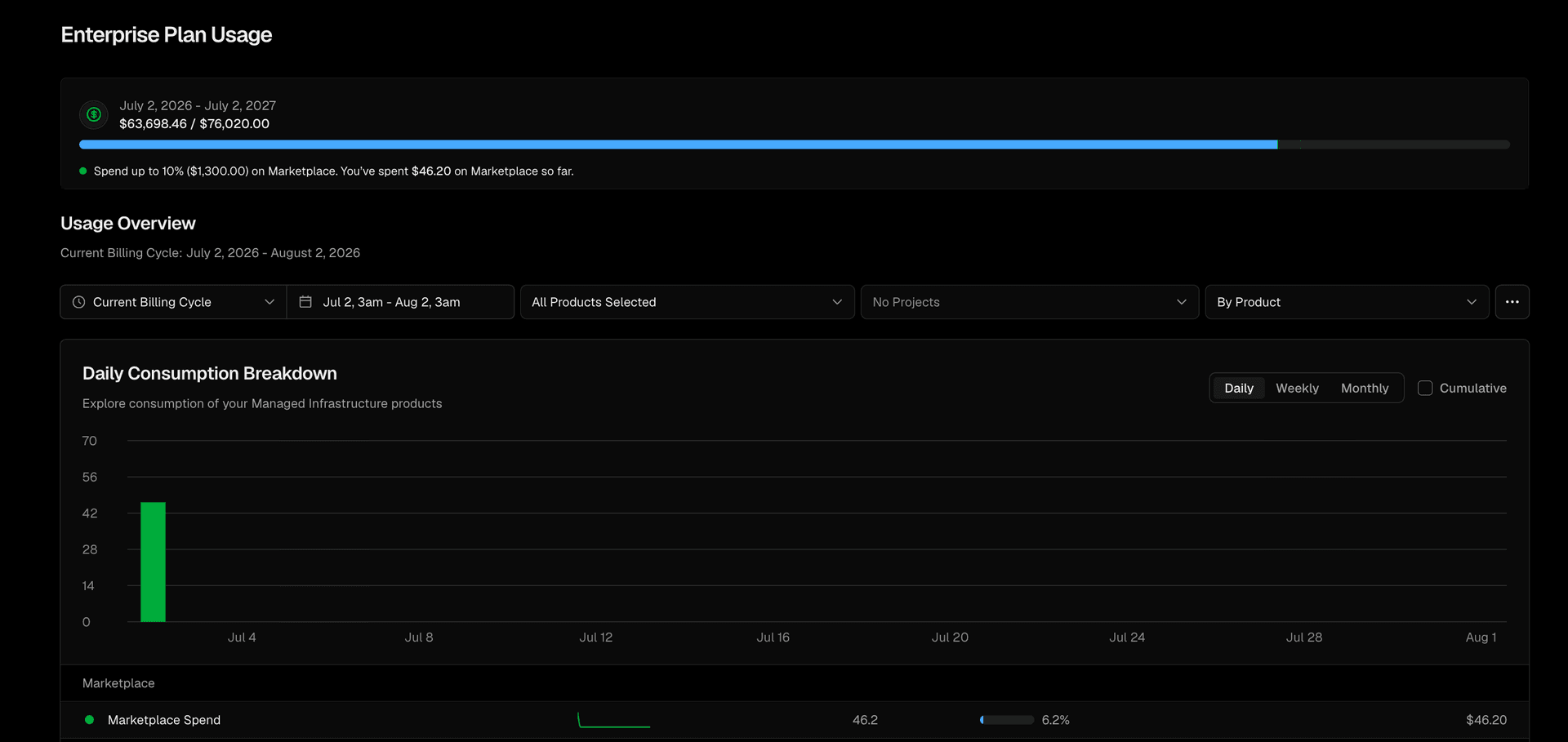Expand the By Product grouping dropdown
Image resolution: width=1568 pixels, height=742 pixels.
[1347, 302]
